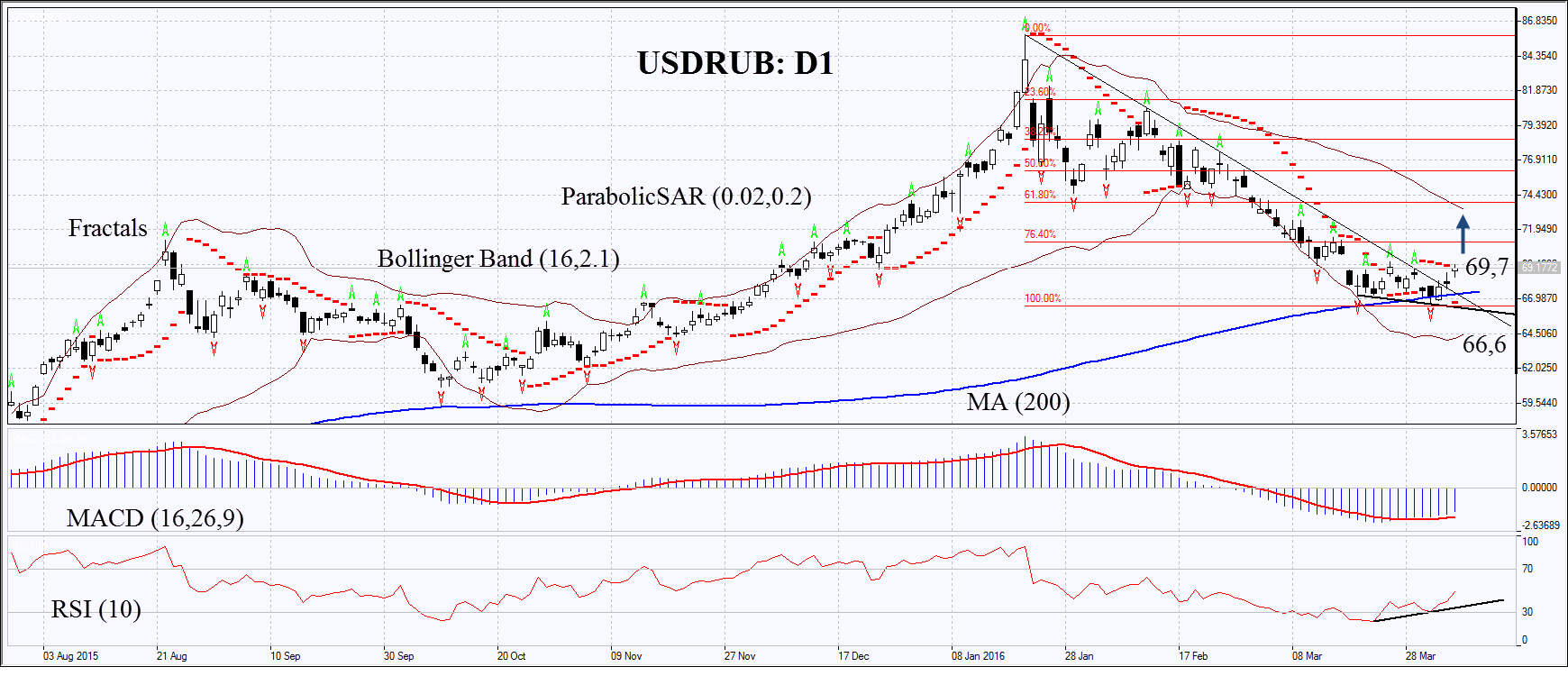Click the 86.8350 price axis value

point(1539,21)
